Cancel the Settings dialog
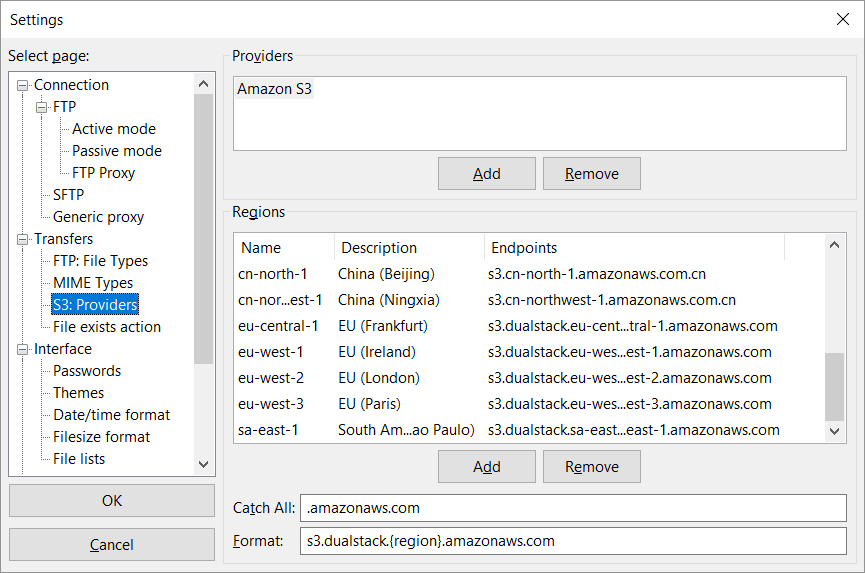The height and width of the screenshot is (573, 865). (x=112, y=545)
